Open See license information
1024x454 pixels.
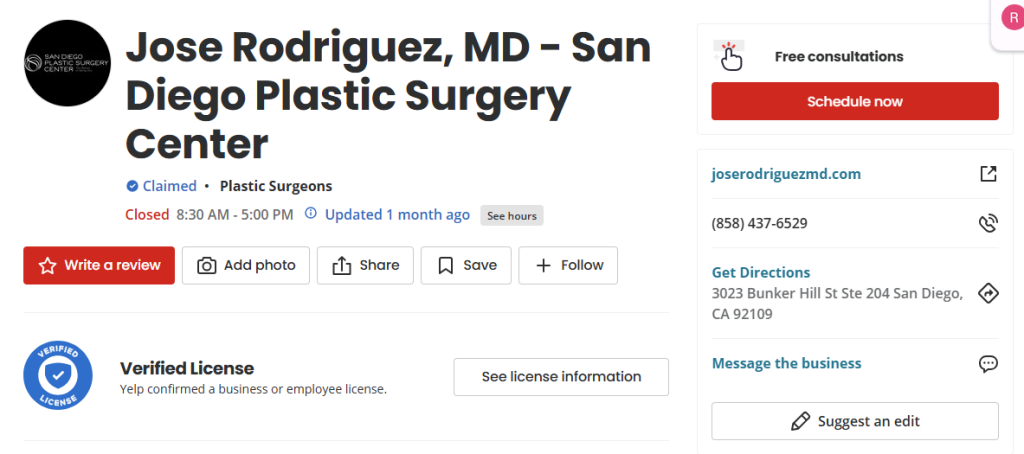click(x=561, y=377)
